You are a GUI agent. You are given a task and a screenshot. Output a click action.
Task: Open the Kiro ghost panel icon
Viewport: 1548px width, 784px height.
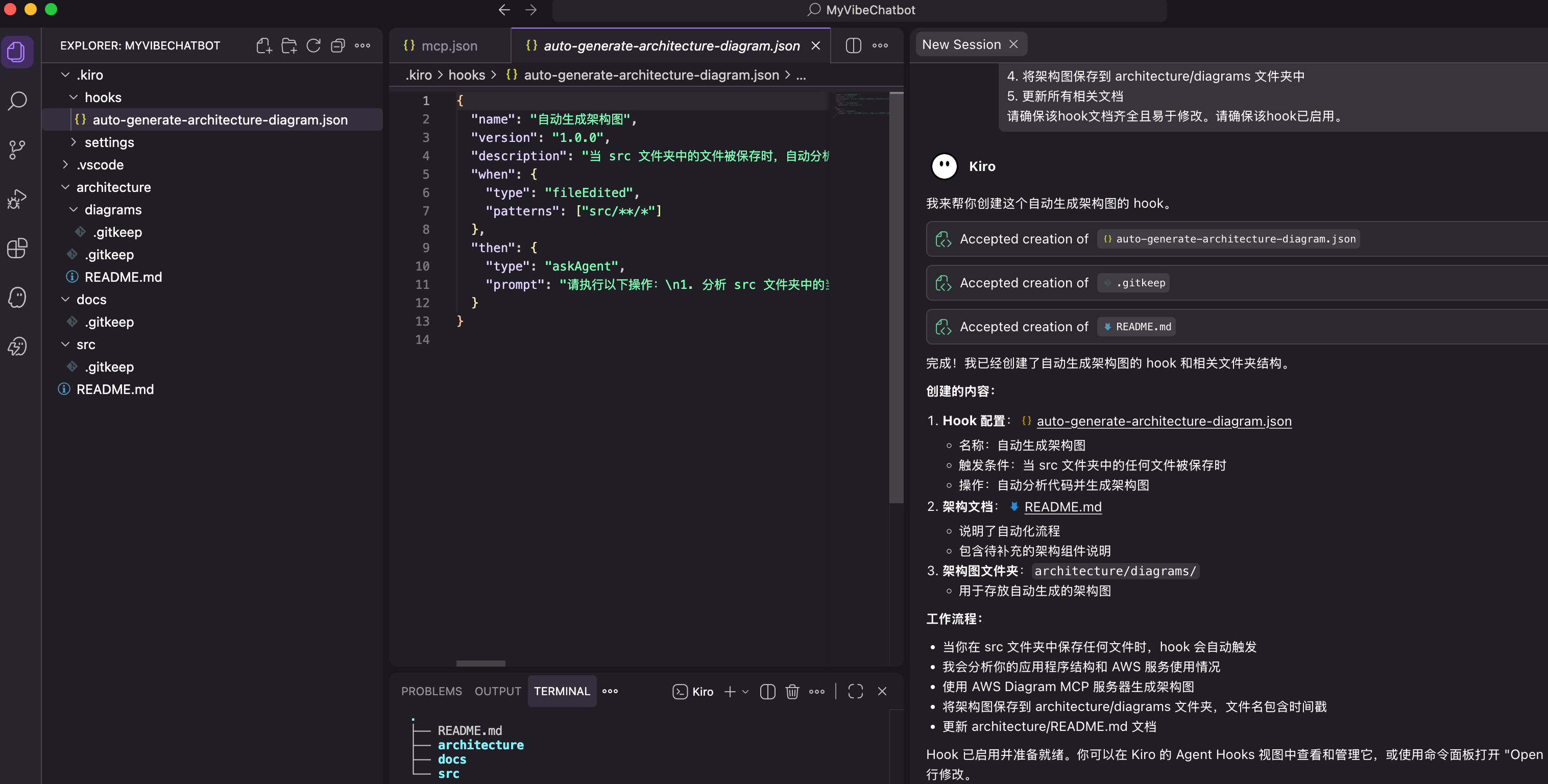17,298
